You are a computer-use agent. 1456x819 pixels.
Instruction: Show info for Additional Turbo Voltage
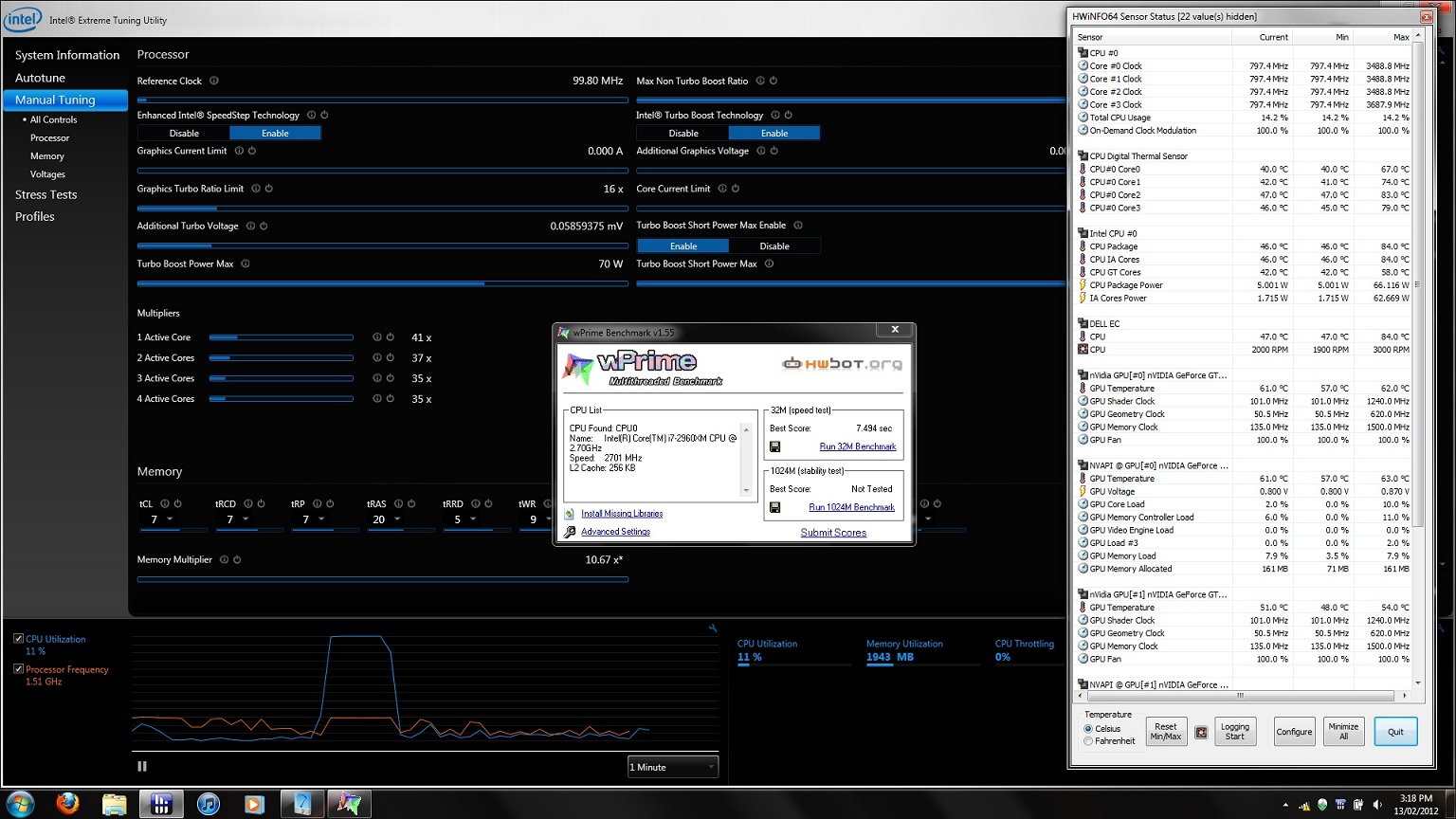pyautogui.click(x=250, y=226)
